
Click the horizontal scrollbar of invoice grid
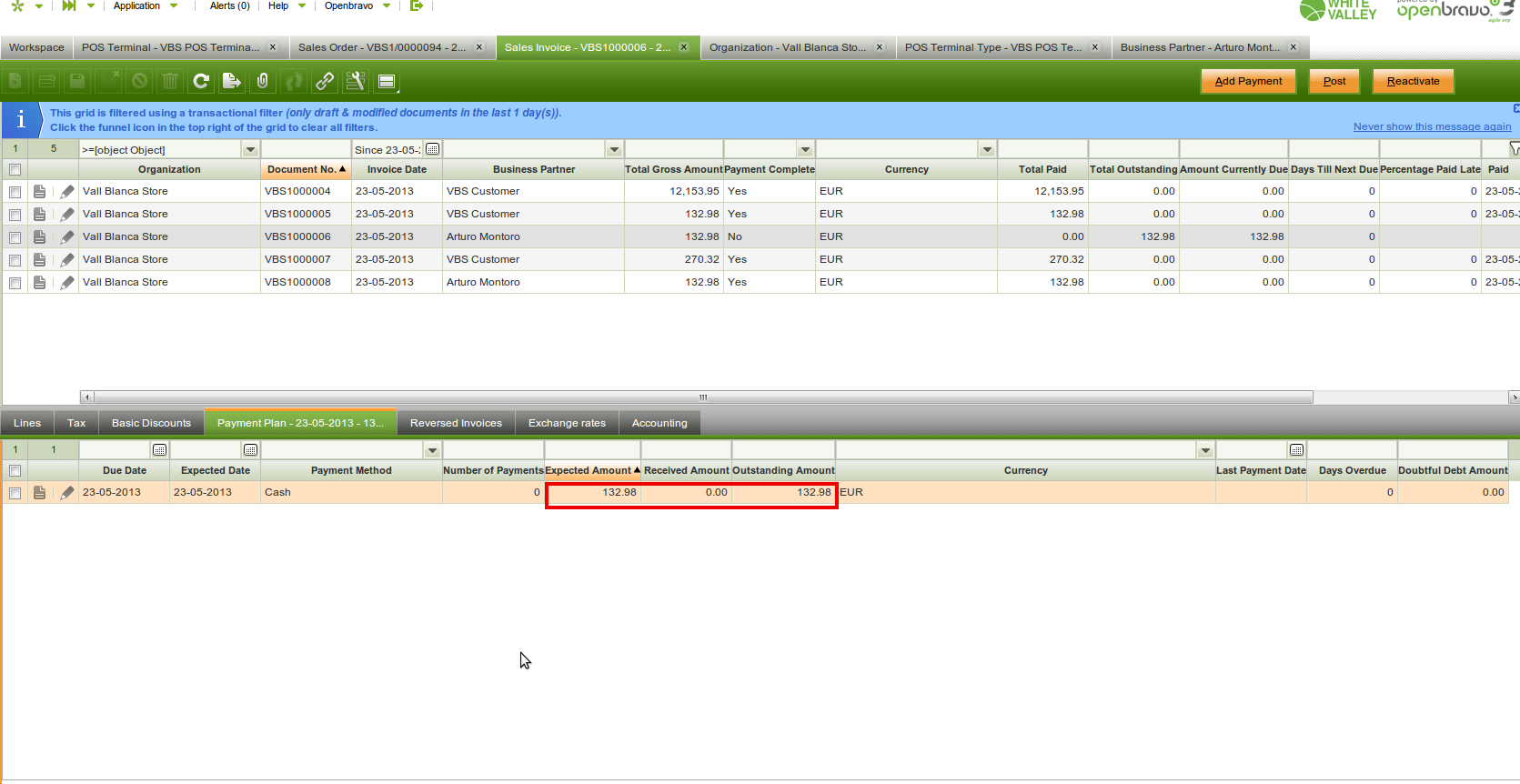[702, 397]
